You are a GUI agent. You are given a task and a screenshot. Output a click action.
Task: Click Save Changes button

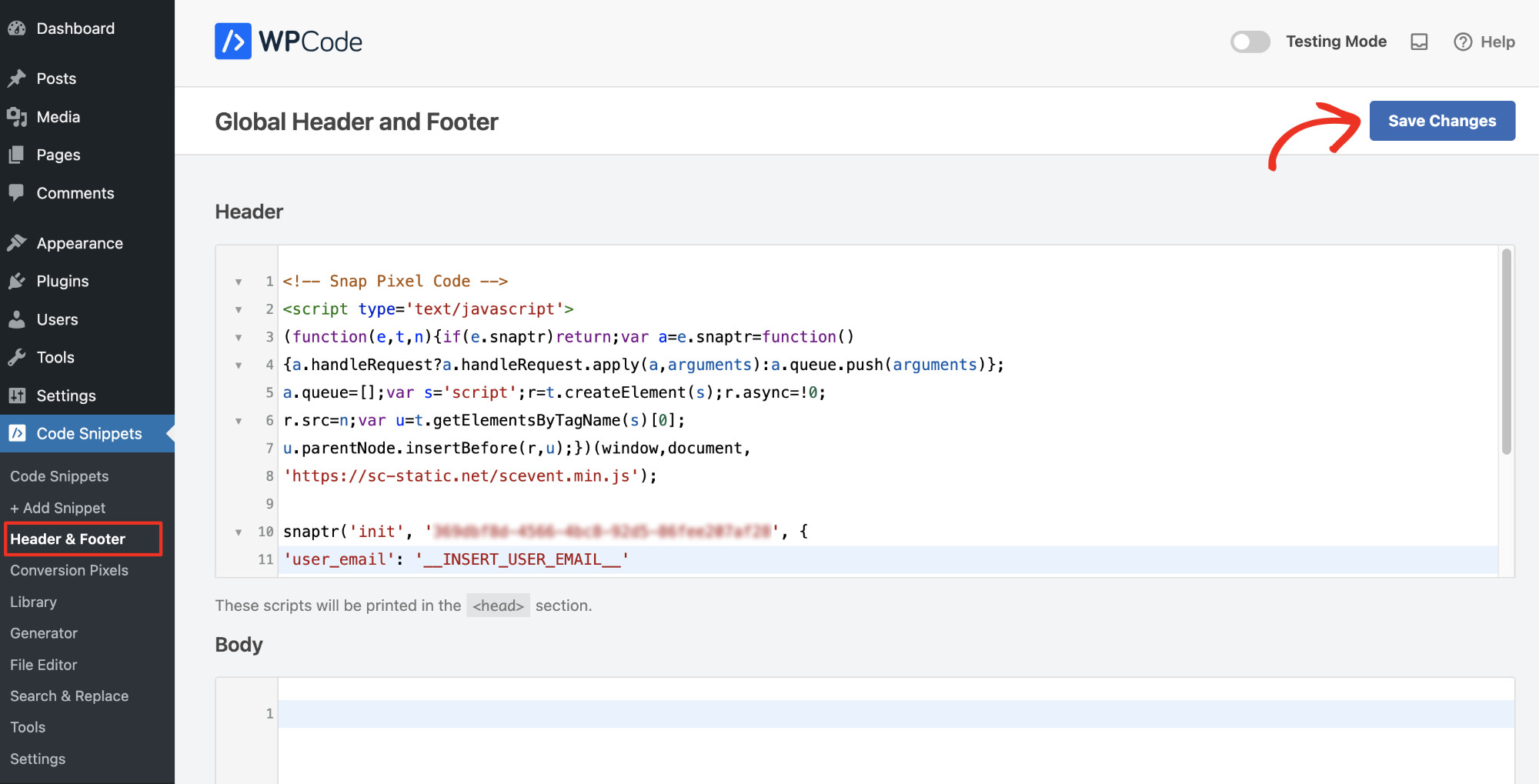(1442, 121)
